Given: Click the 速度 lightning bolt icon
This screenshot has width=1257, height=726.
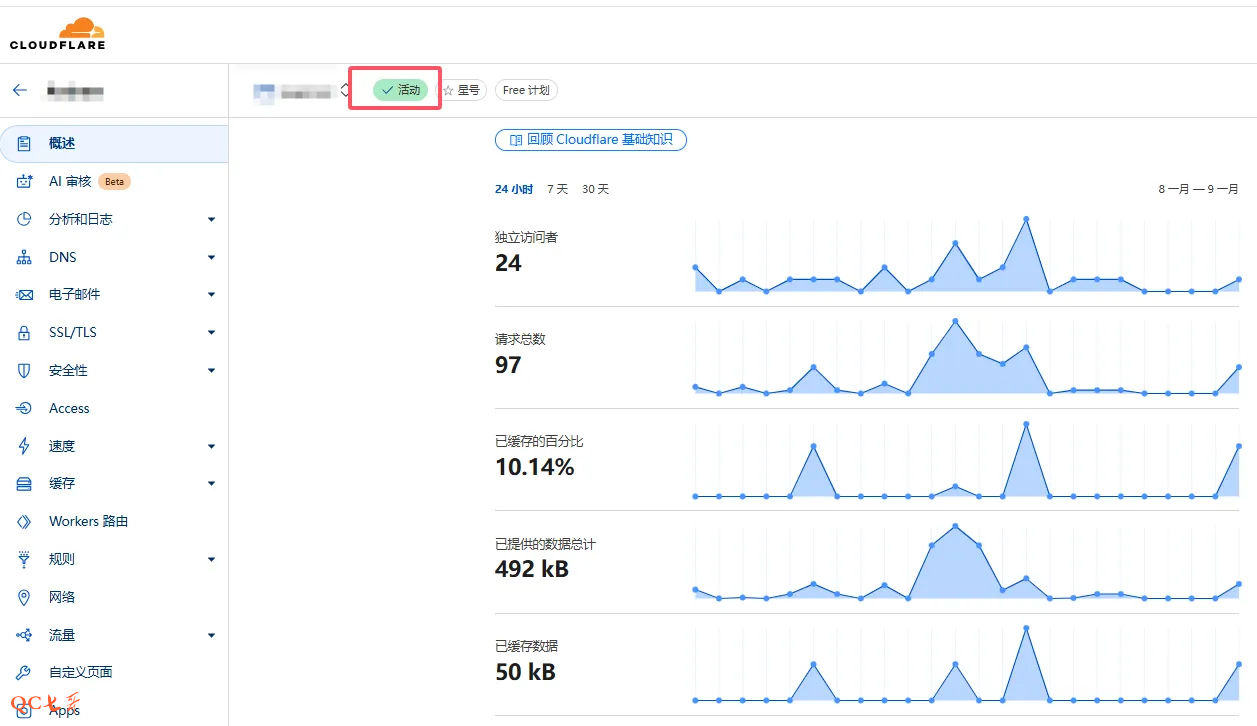Looking at the screenshot, I should point(25,446).
